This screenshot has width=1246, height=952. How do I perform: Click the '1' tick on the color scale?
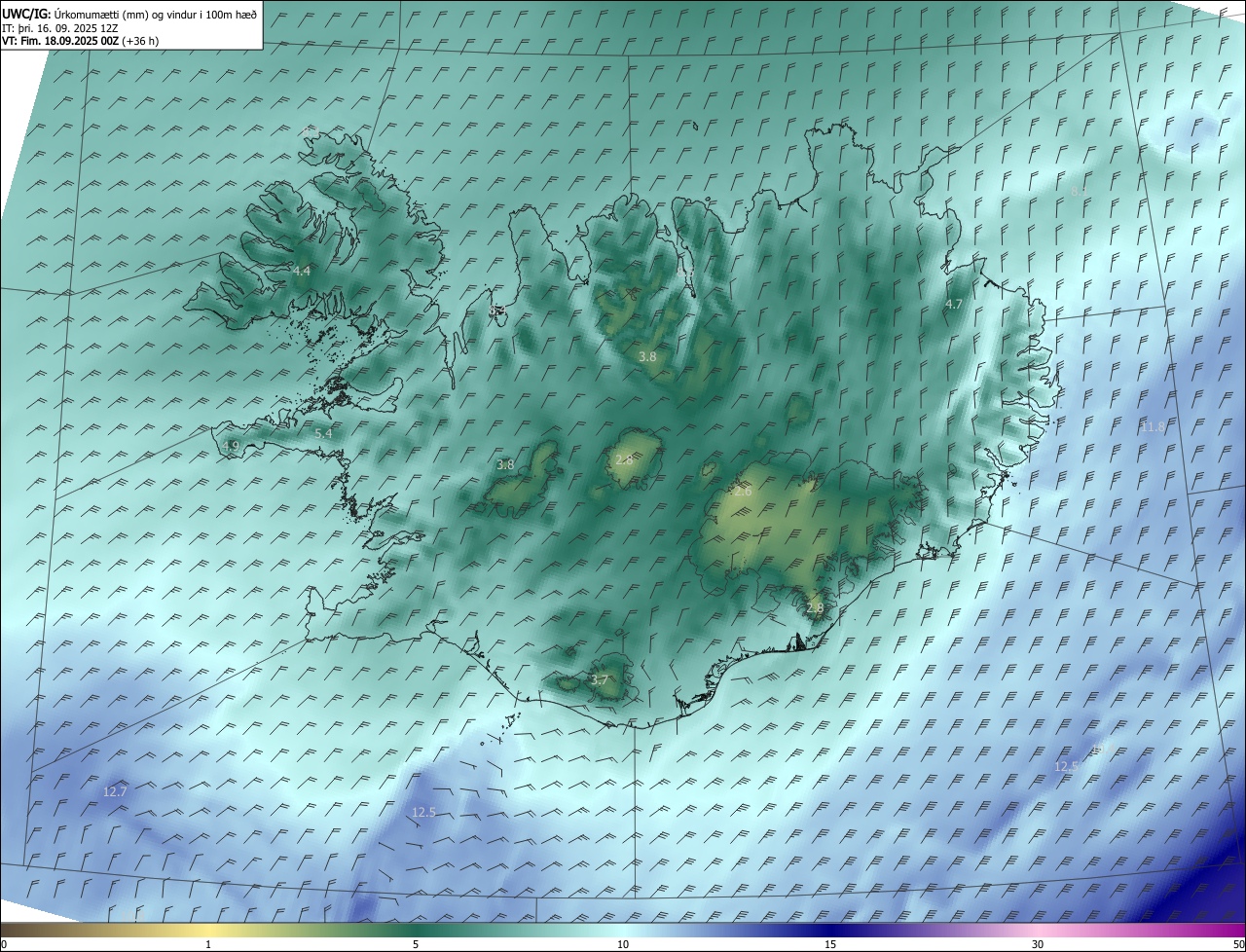coord(208,945)
